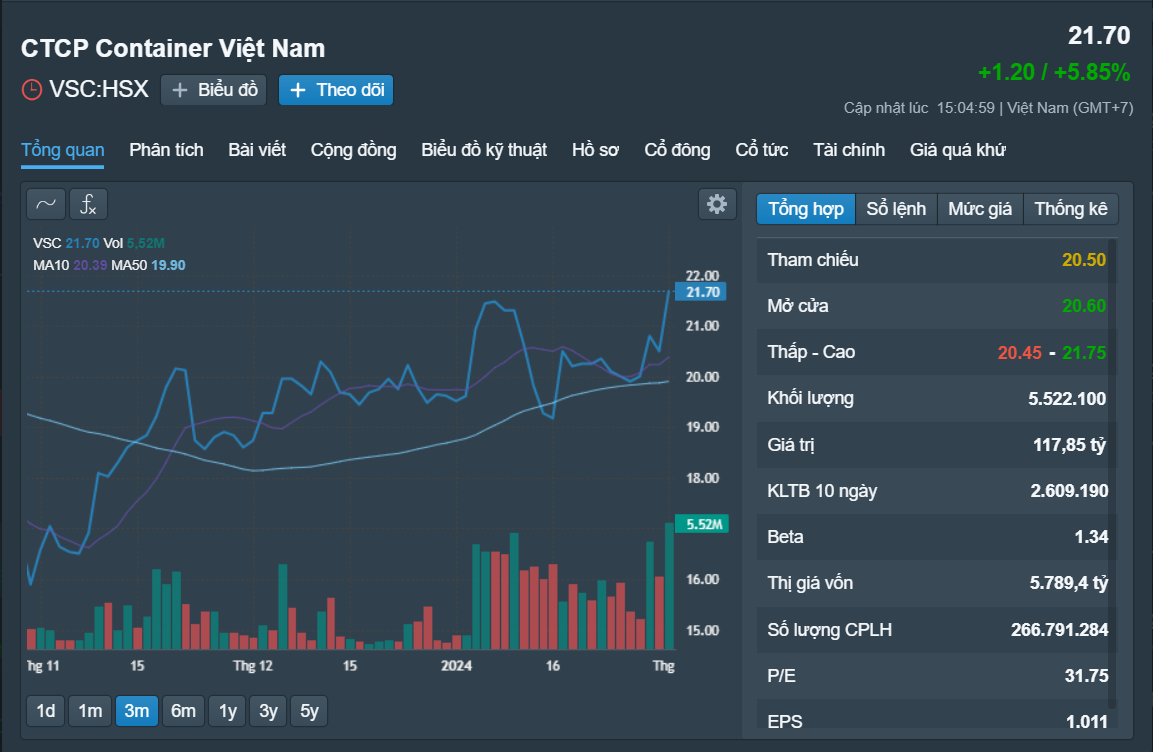This screenshot has height=752, width=1153.
Task: Open the Tài chính tab
Action: (849, 150)
